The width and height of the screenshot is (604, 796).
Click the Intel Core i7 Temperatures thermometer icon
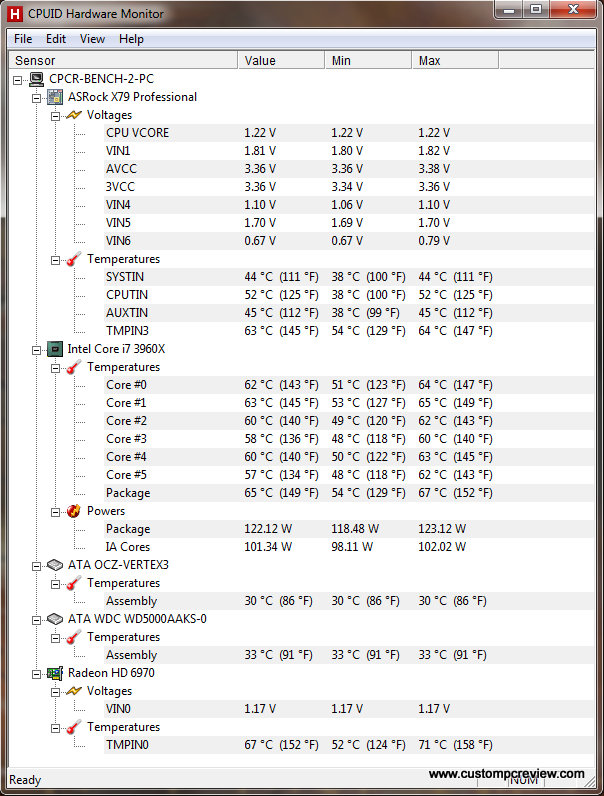click(74, 367)
